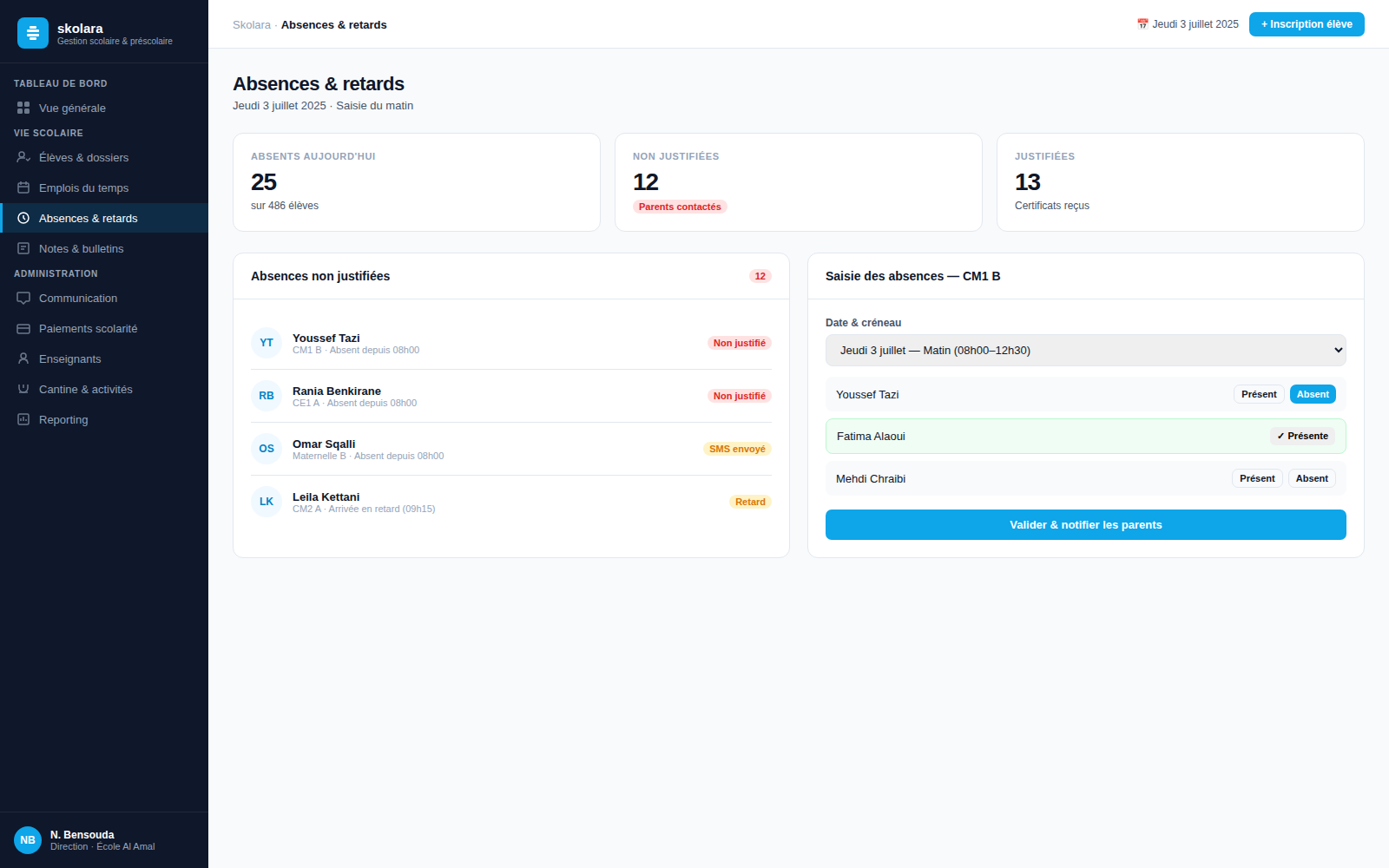
Task: Go to Absences & retards menu item
Action: click(x=104, y=218)
